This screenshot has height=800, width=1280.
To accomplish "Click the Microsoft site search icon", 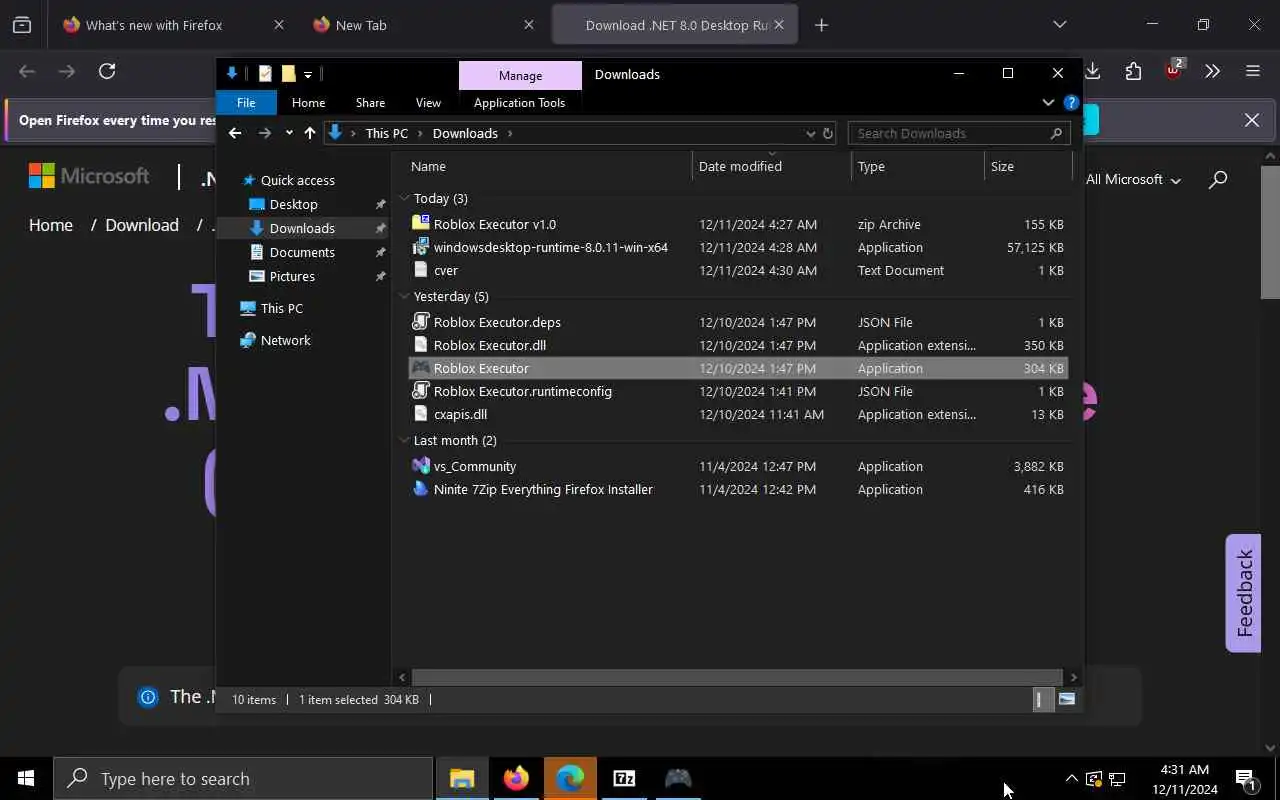I will 1218,180.
